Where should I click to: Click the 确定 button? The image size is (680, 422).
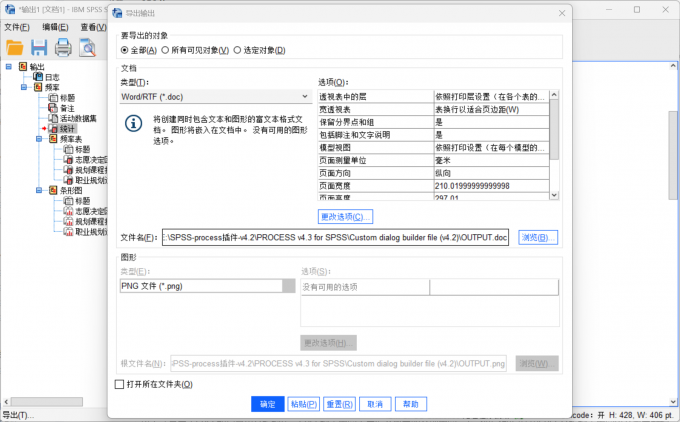(268, 404)
